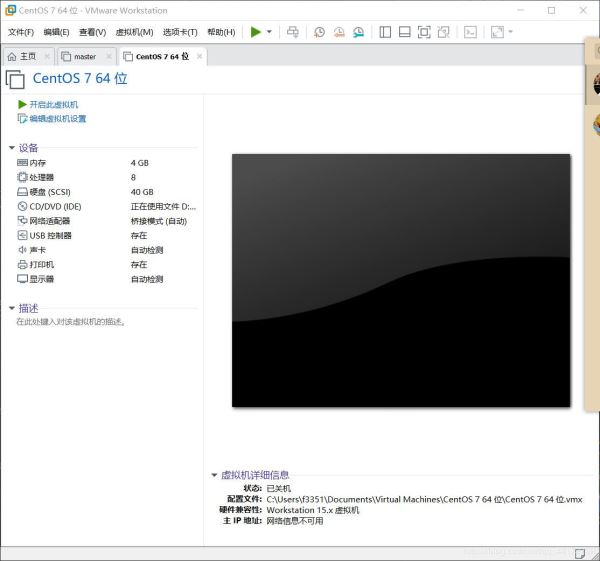Click the green power on play button

[256, 32]
